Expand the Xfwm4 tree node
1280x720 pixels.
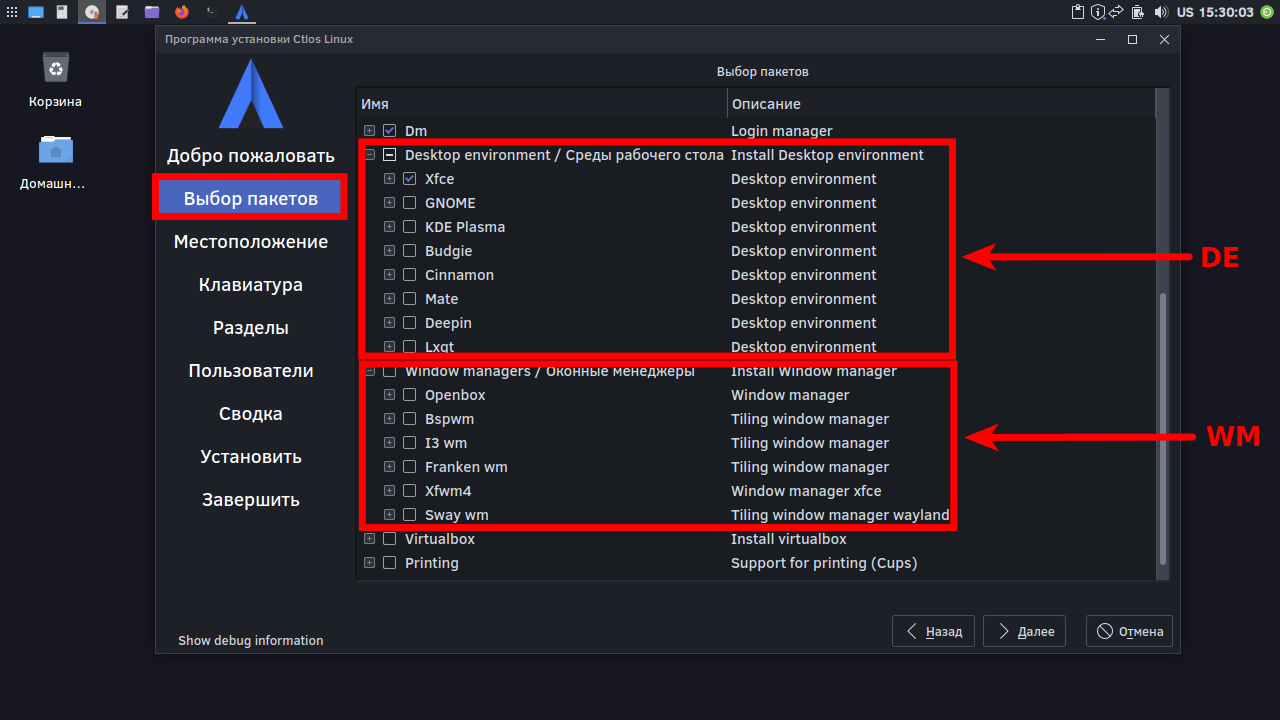point(390,491)
